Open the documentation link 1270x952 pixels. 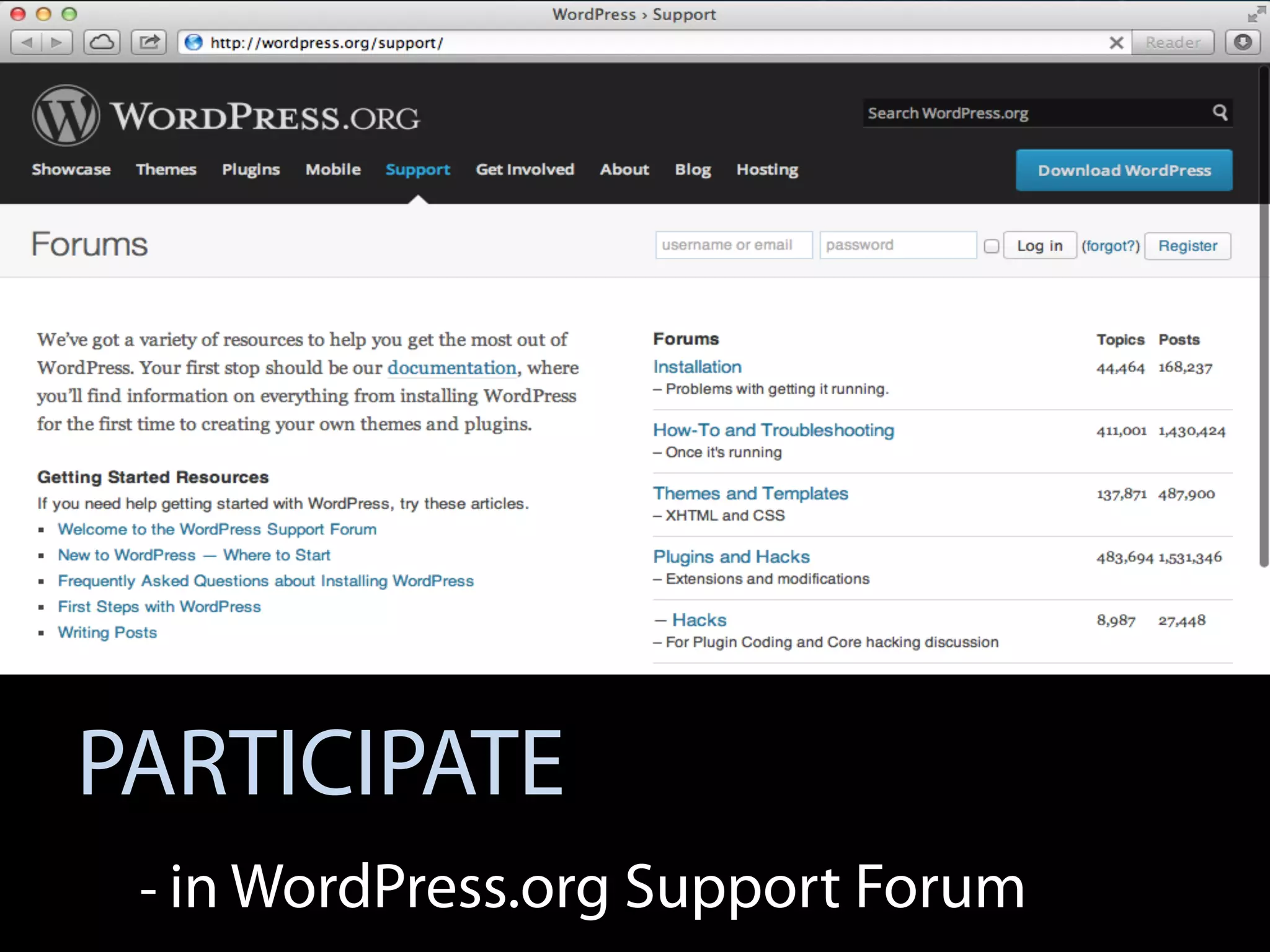pyautogui.click(x=452, y=368)
